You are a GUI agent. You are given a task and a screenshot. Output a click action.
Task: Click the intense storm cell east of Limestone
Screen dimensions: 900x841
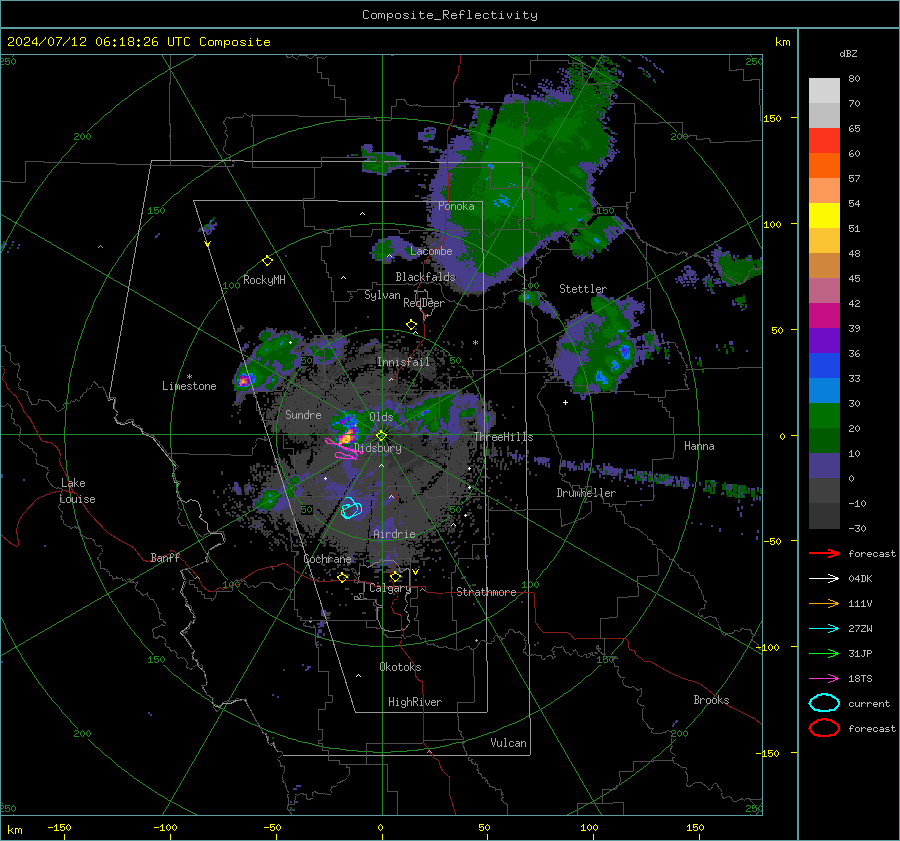[245, 379]
